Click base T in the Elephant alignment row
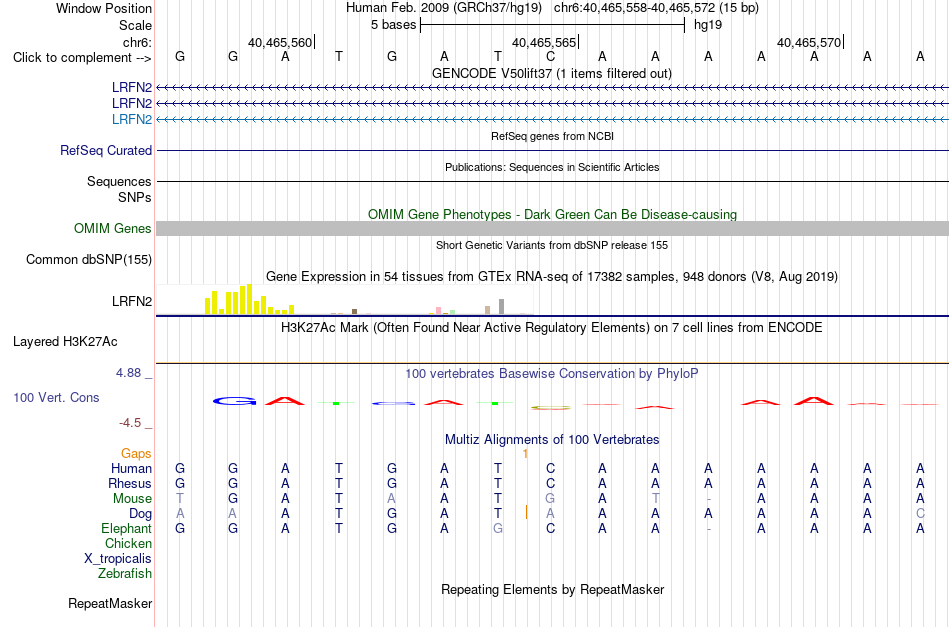The image size is (950, 627). (339, 528)
